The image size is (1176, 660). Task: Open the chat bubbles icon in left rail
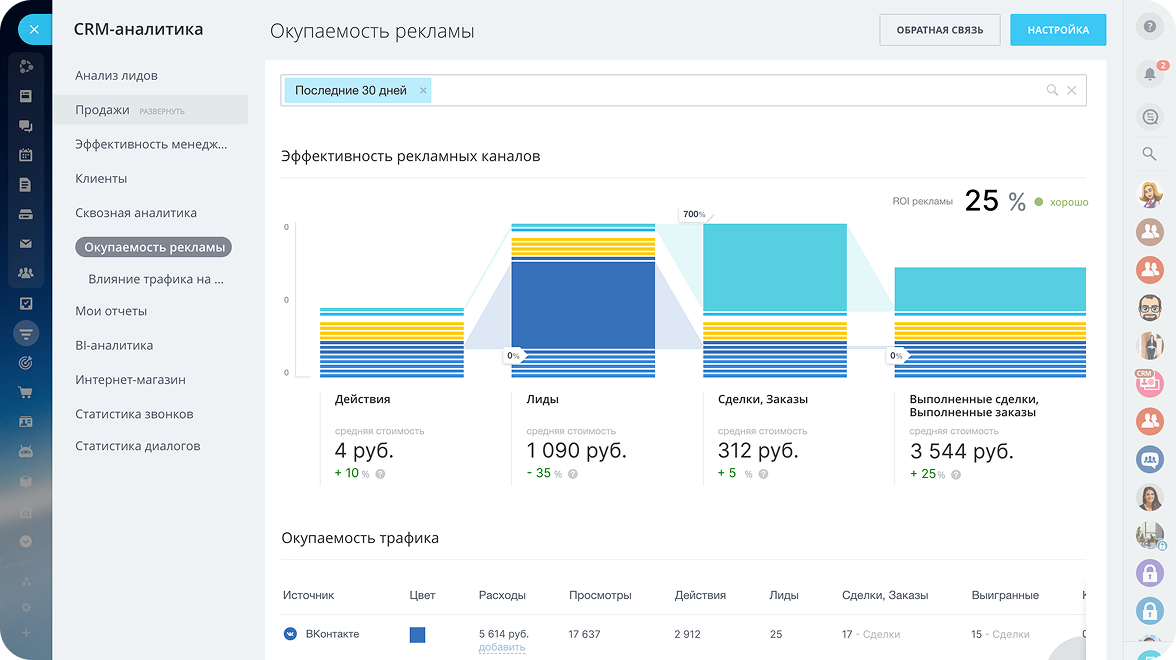click(x=26, y=126)
